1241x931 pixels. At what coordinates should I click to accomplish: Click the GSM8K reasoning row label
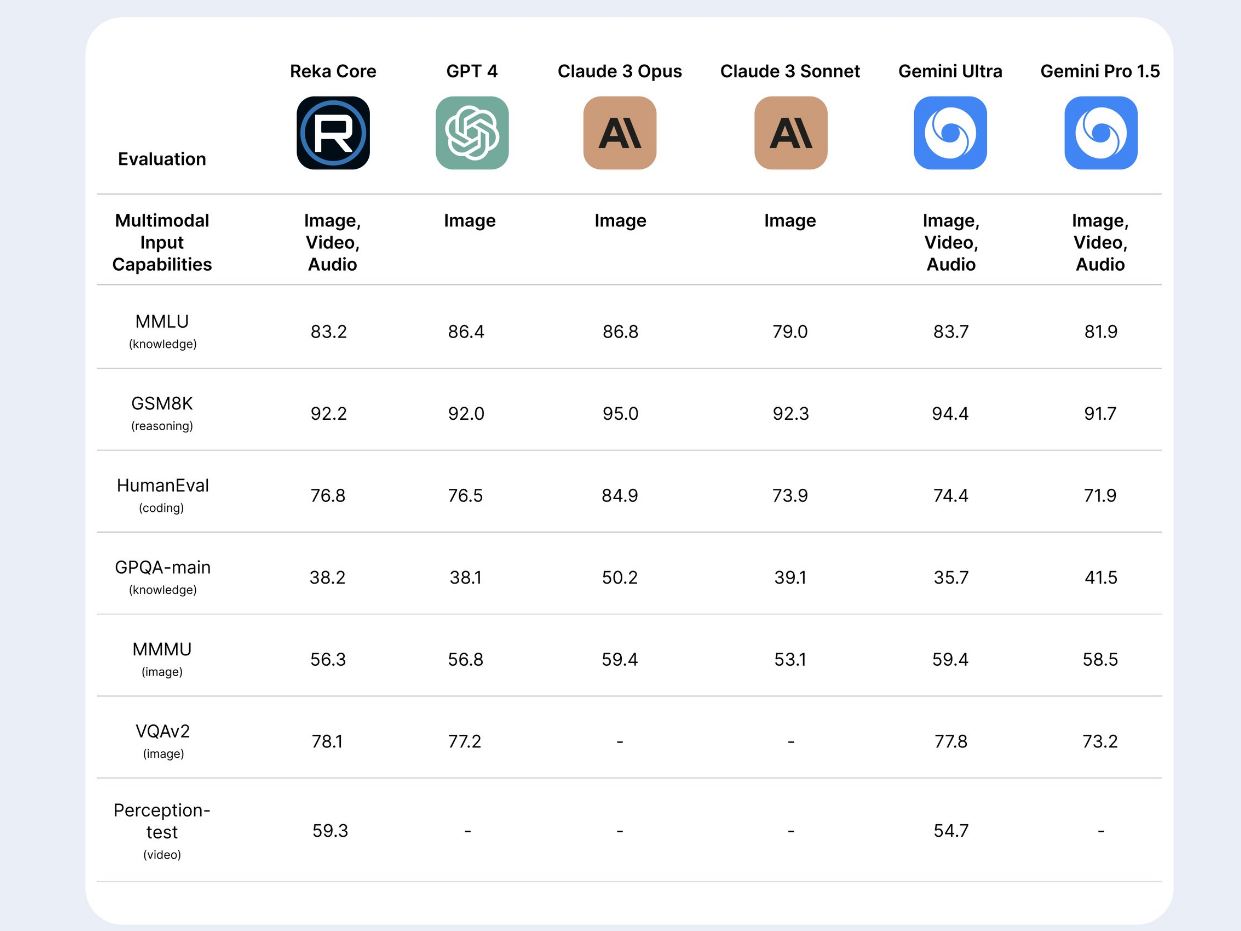162,412
